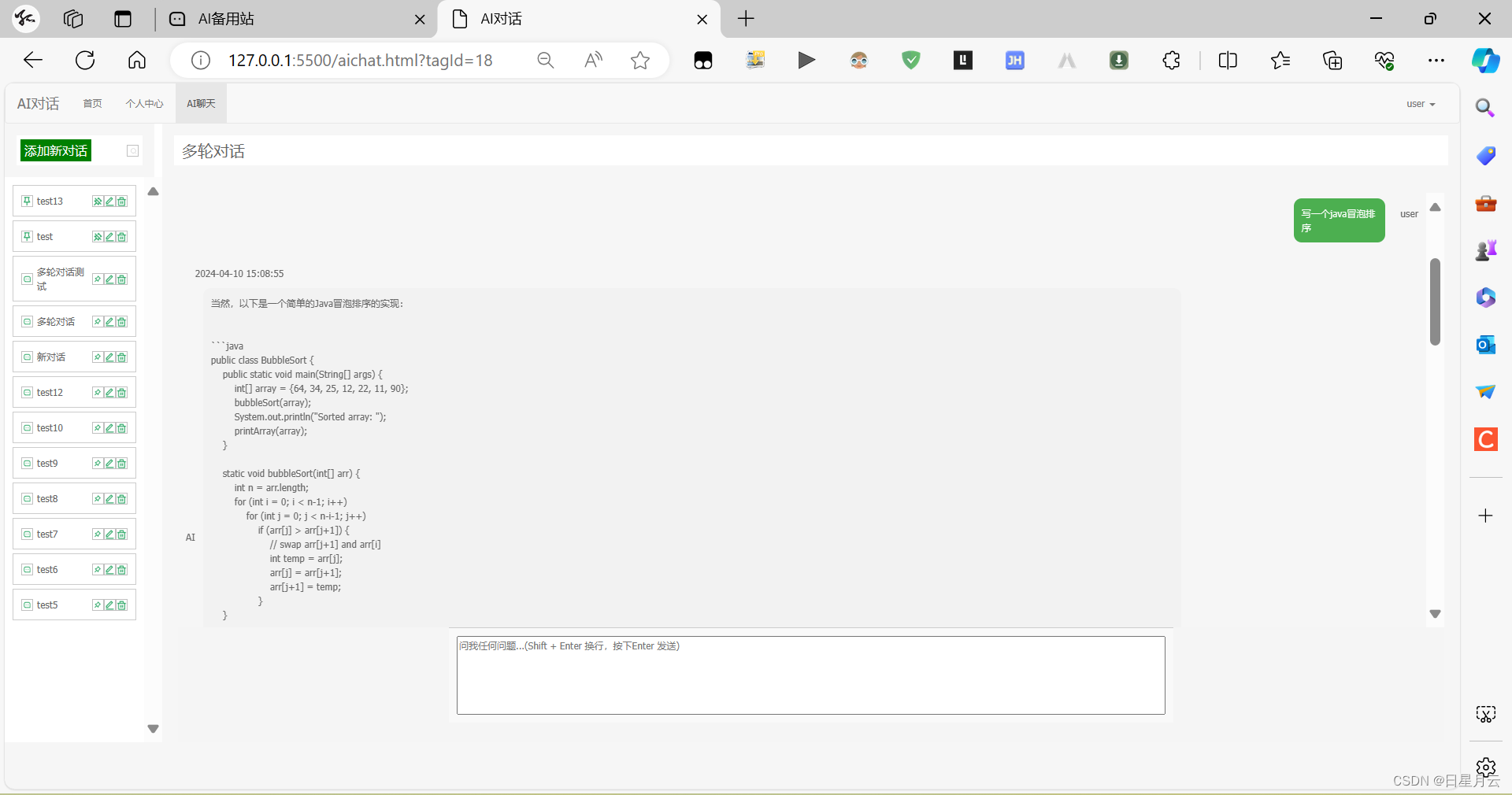Open the browser extensions menu

coord(1171,61)
